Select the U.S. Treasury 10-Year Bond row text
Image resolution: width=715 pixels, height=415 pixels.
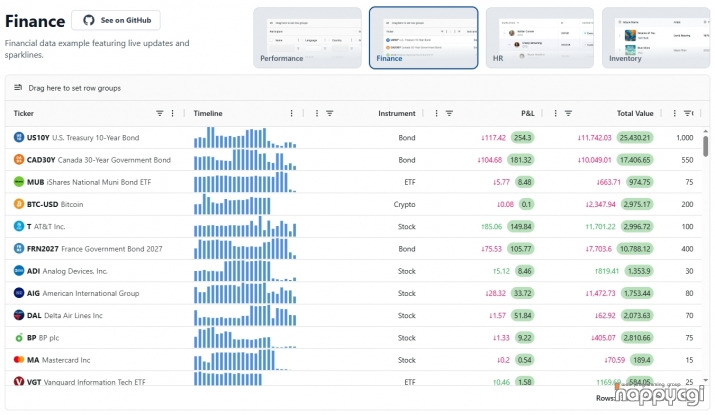click(x=95, y=137)
